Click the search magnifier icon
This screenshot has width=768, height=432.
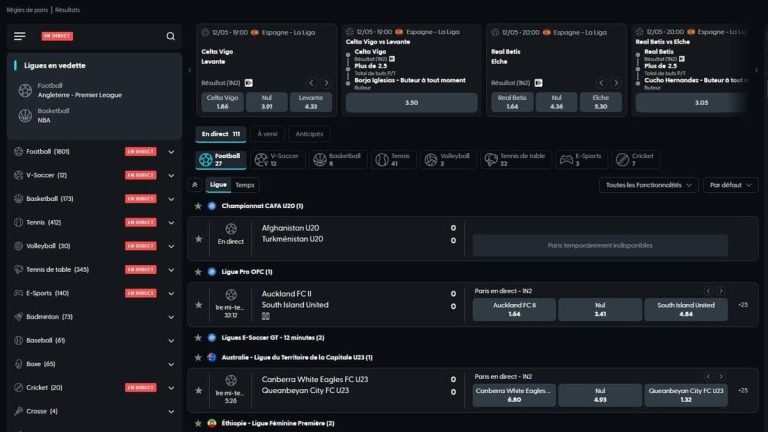click(170, 36)
